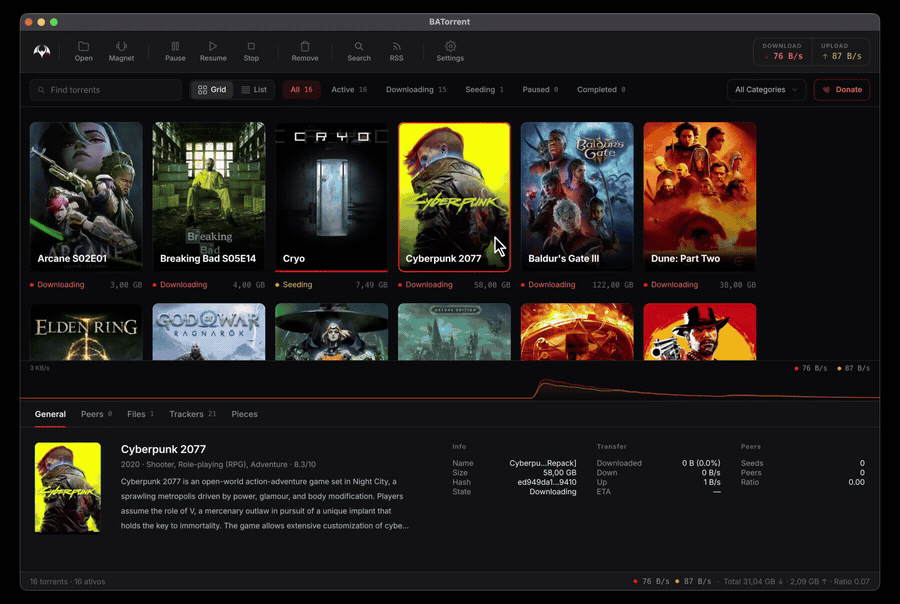Add a Magnet link
This screenshot has width=900, height=604.
121,51
